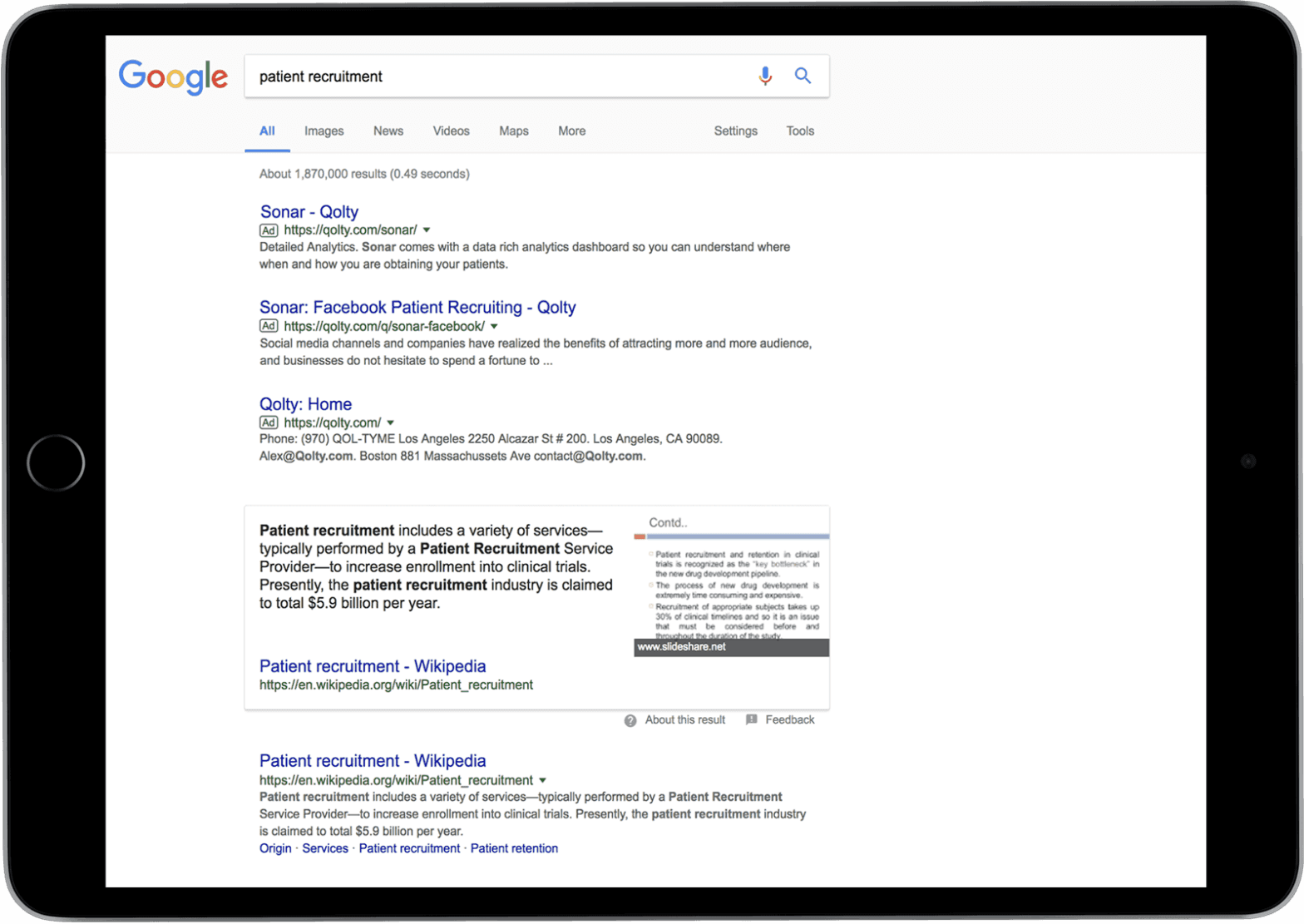1304x924 pixels.
Task: Tap the iPad home button
Action: [56, 462]
